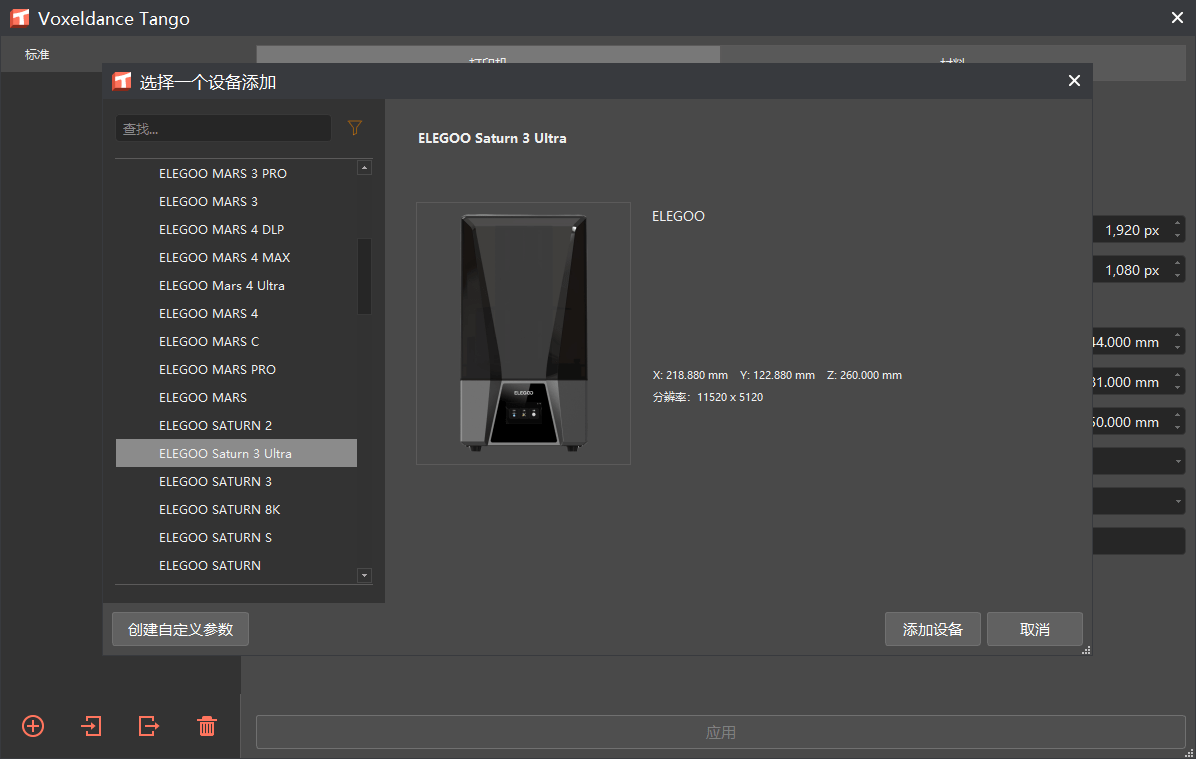Click the 应用 apply button
The height and width of the screenshot is (759, 1196).
(x=720, y=732)
